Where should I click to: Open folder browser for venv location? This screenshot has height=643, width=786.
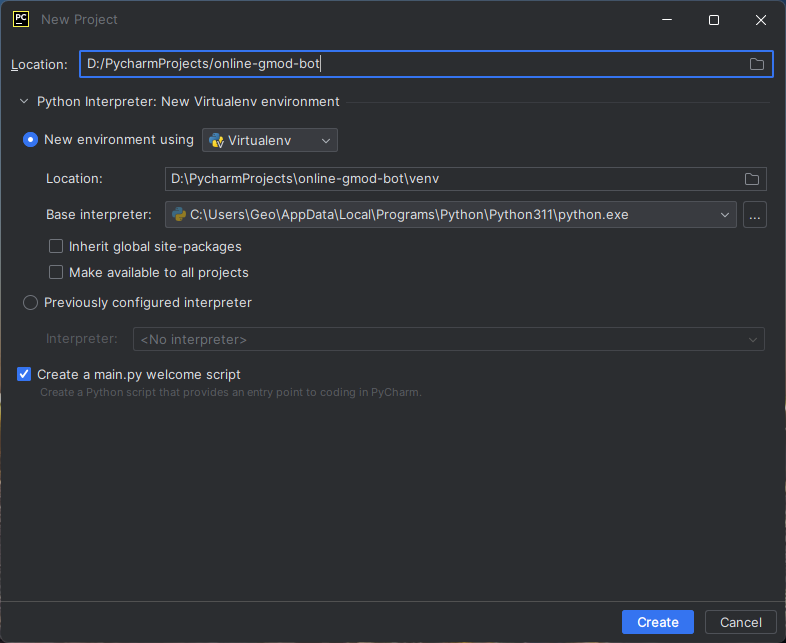[x=751, y=179]
